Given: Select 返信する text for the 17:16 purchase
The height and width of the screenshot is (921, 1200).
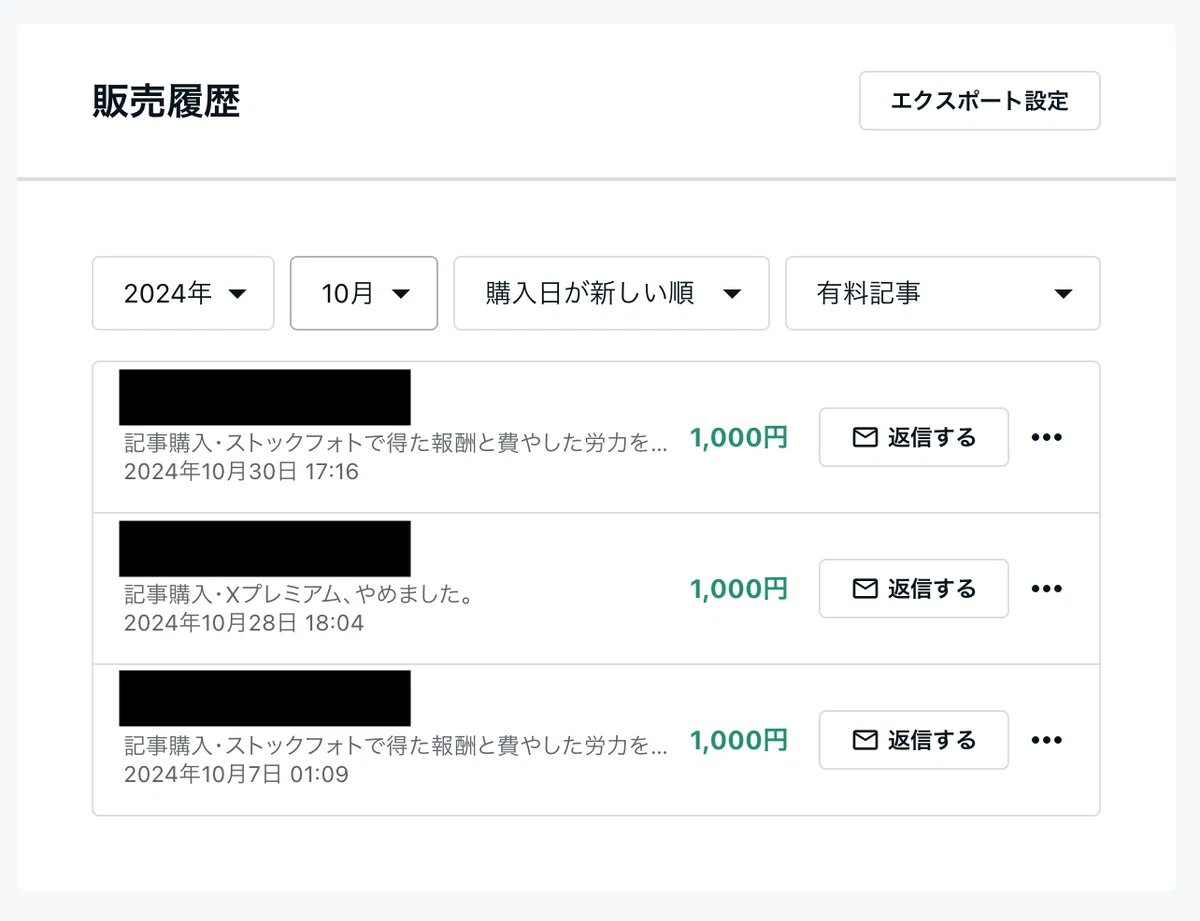Looking at the screenshot, I should (x=932, y=437).
